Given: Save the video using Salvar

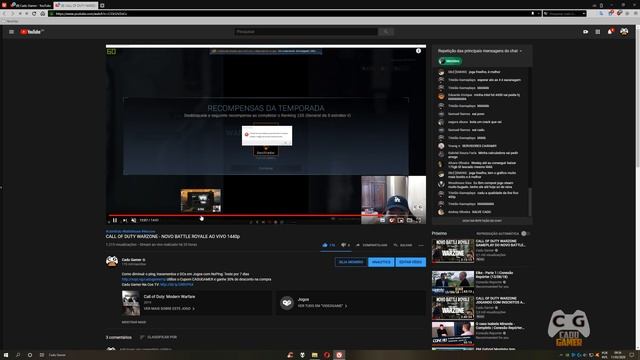Looking at the screenshot, I should [x=403, y=245].
